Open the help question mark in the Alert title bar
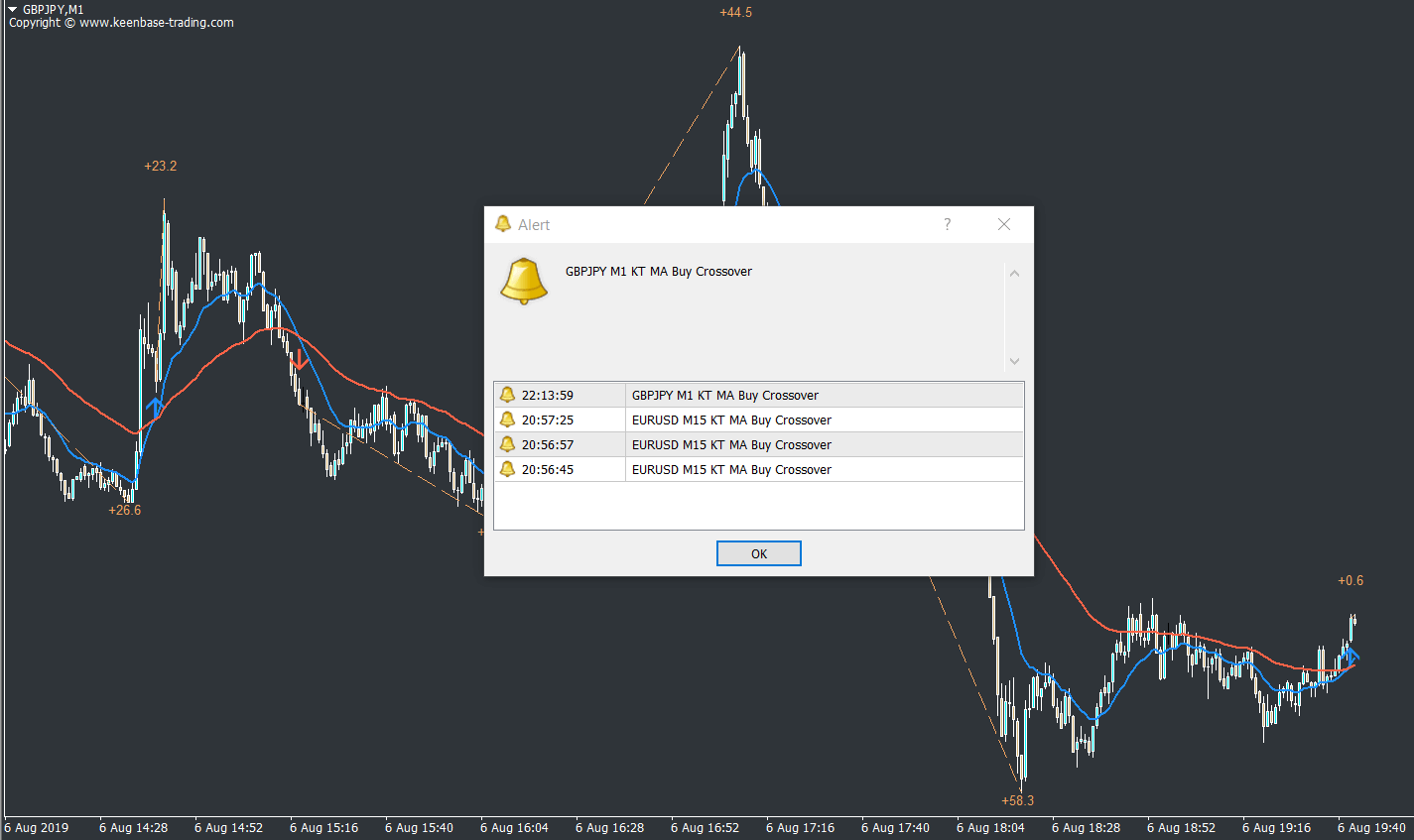 (947, 224)
